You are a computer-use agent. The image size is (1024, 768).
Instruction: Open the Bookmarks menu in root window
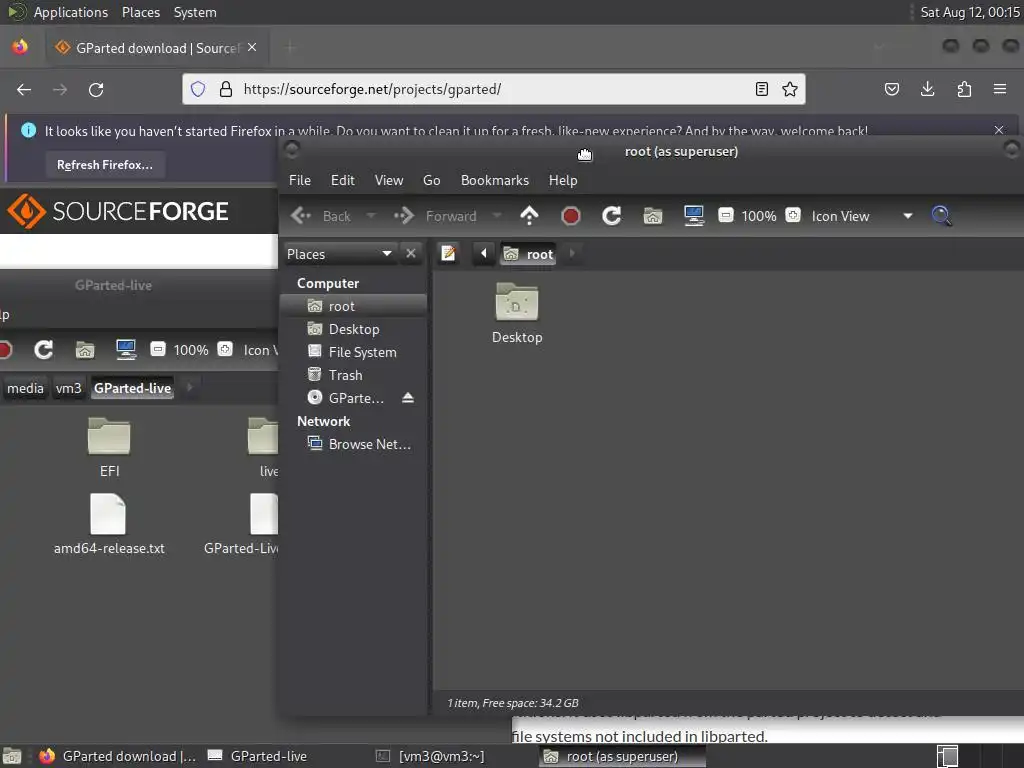(x=494, y=180)
